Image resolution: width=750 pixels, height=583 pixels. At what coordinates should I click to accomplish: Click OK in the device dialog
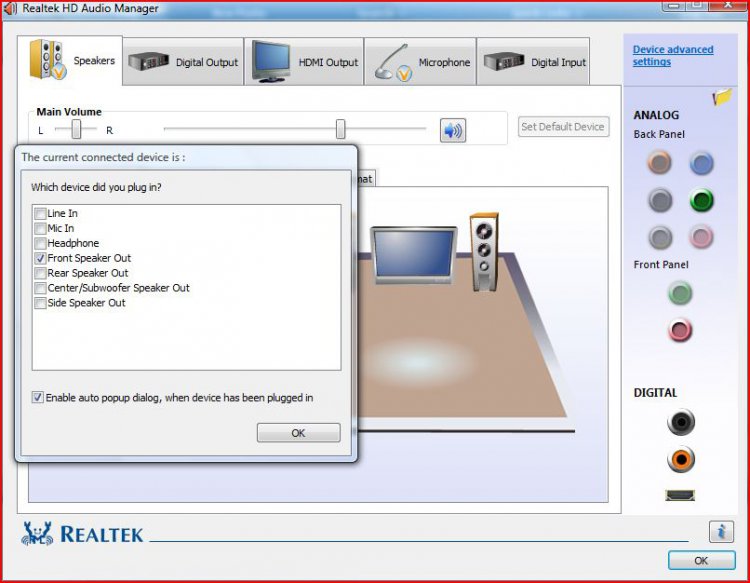[x=298, y=433]
